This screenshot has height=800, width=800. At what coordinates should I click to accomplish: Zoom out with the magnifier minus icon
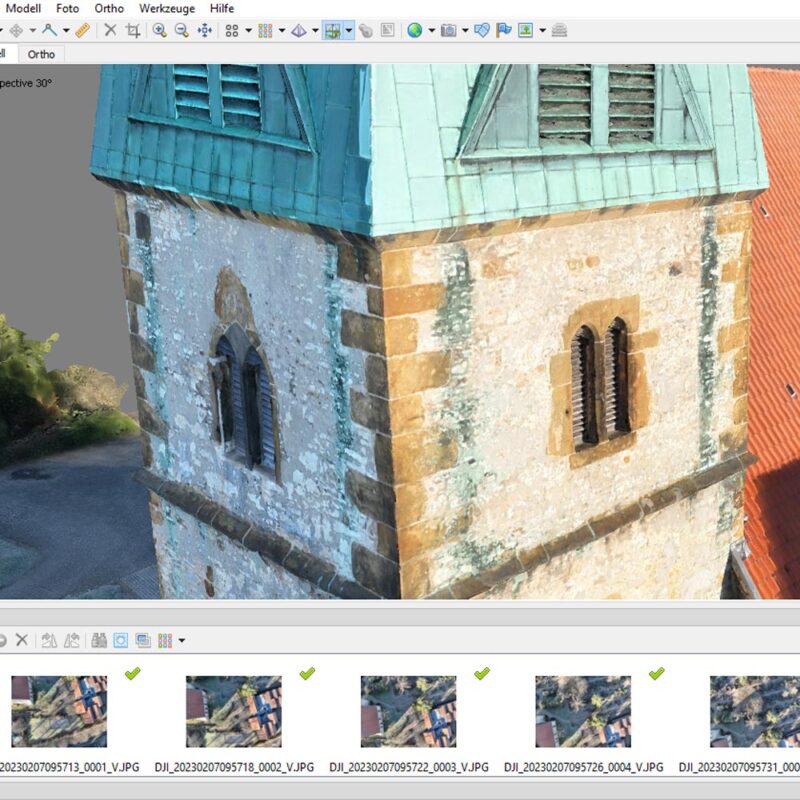[182, 30]
